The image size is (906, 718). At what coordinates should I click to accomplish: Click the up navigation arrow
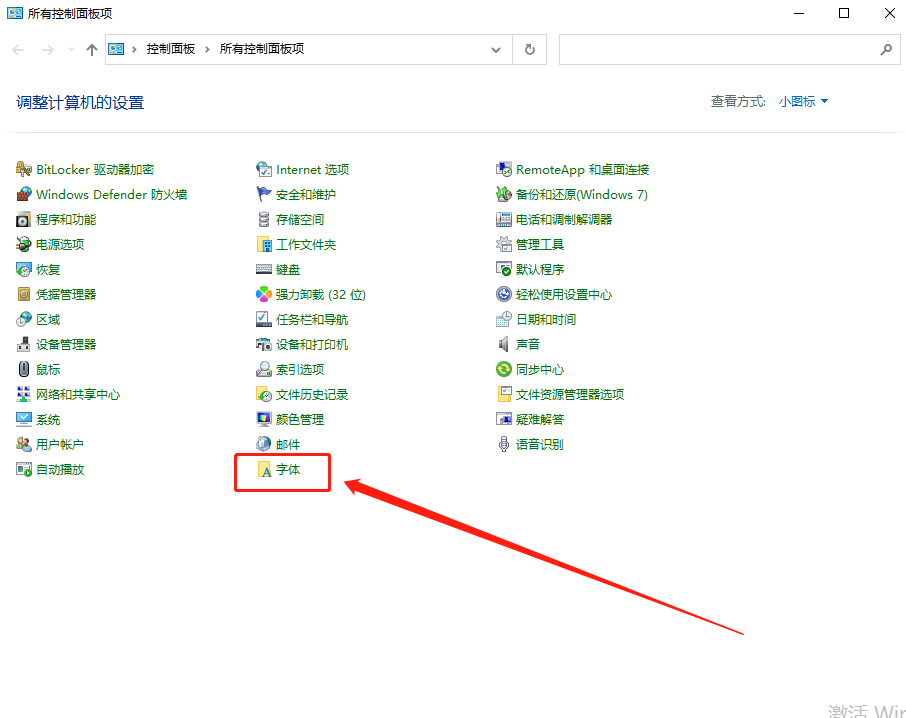(92, 48)
